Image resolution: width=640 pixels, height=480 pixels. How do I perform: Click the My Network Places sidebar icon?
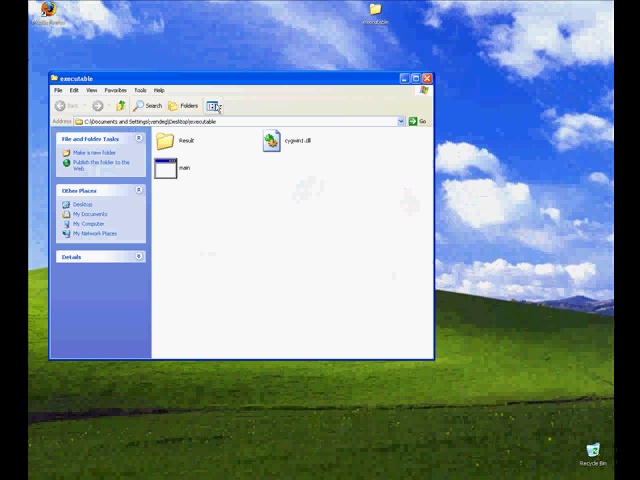click(66, 234)
